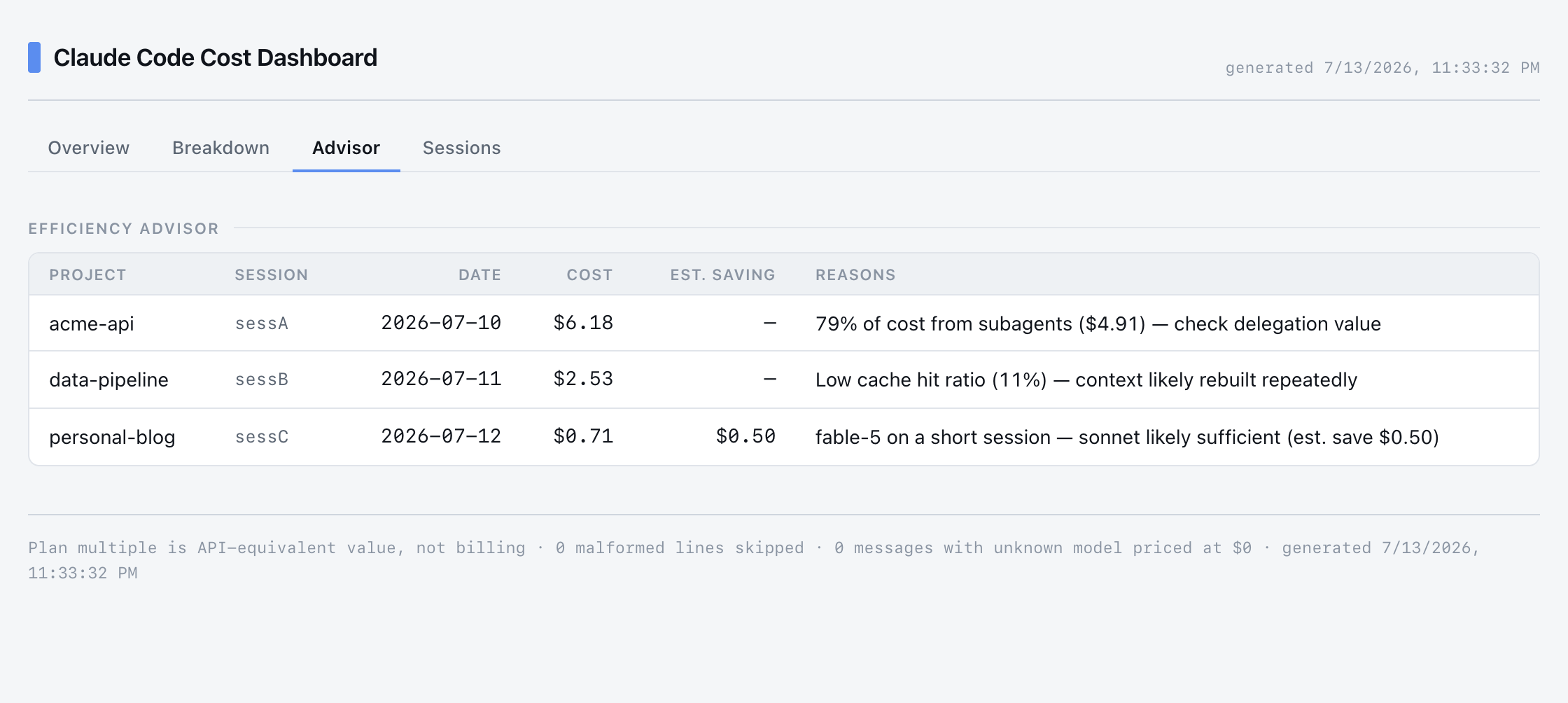The width and height of the screenshot is (1568, 703).
Task: Switch to the Breakdown tab
Action: [220, 148]
